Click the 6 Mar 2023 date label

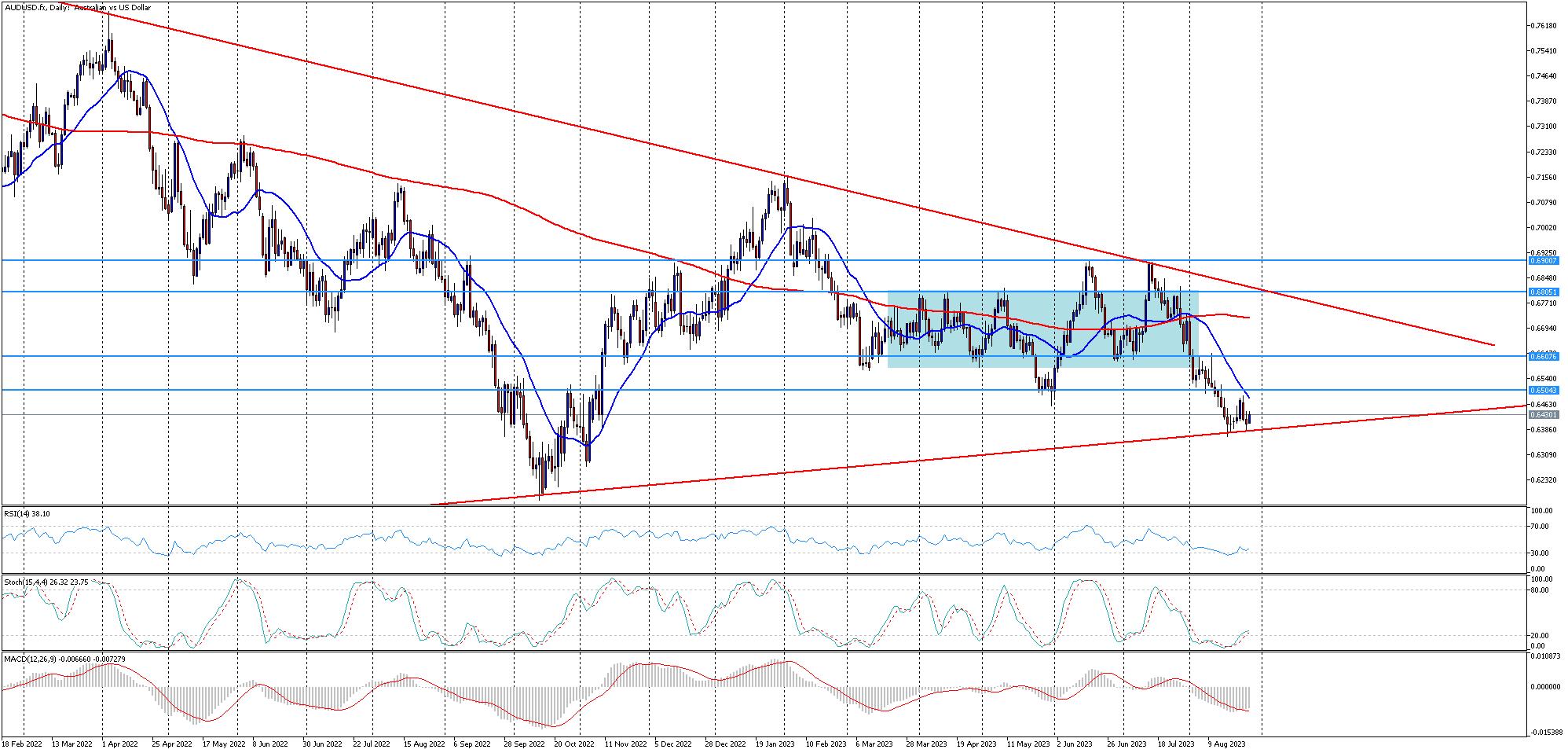[874, 744]
